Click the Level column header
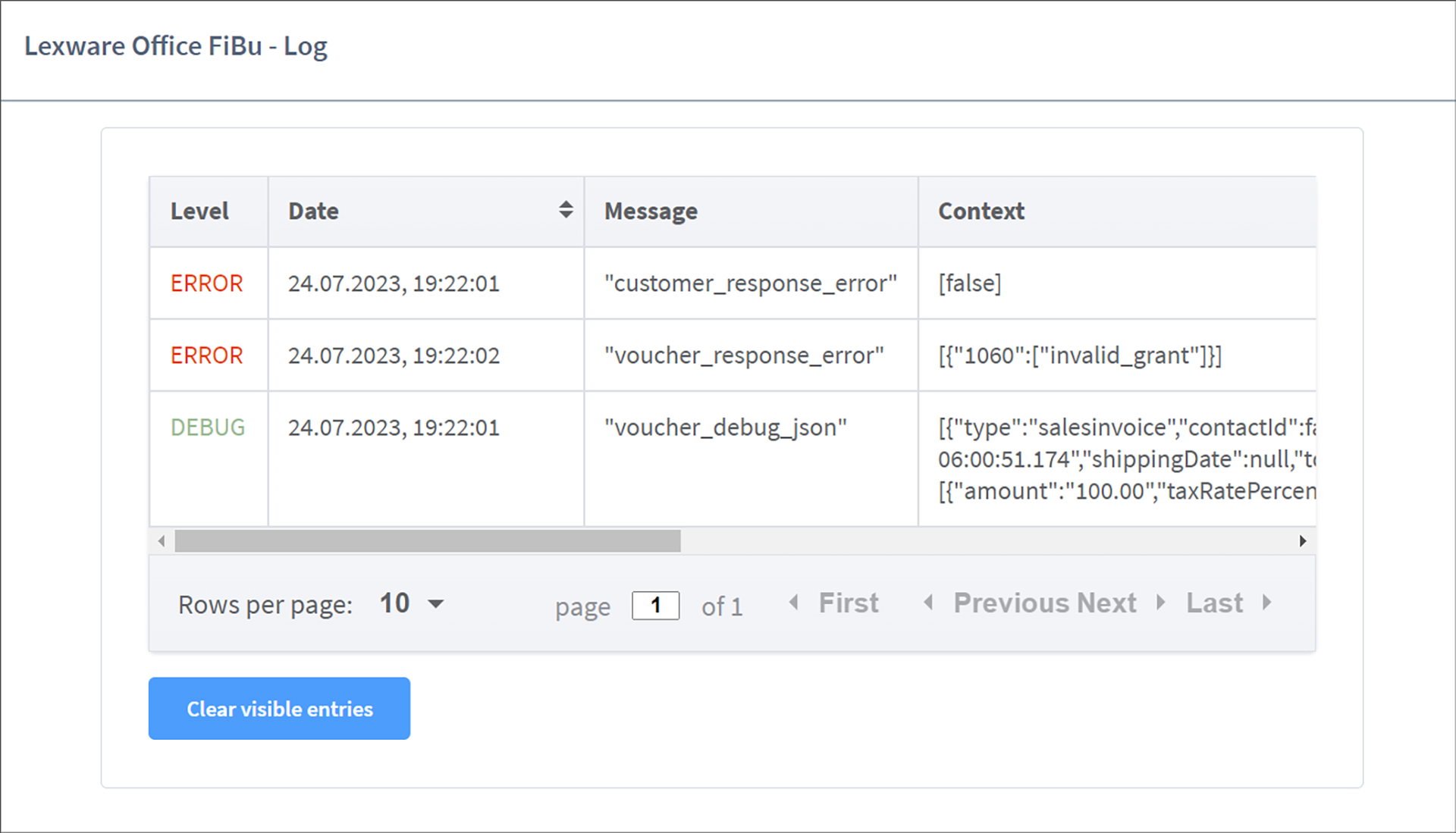The height and width of the screenshot is (833, 1456). pyautogui.click(x=209, y=211)
